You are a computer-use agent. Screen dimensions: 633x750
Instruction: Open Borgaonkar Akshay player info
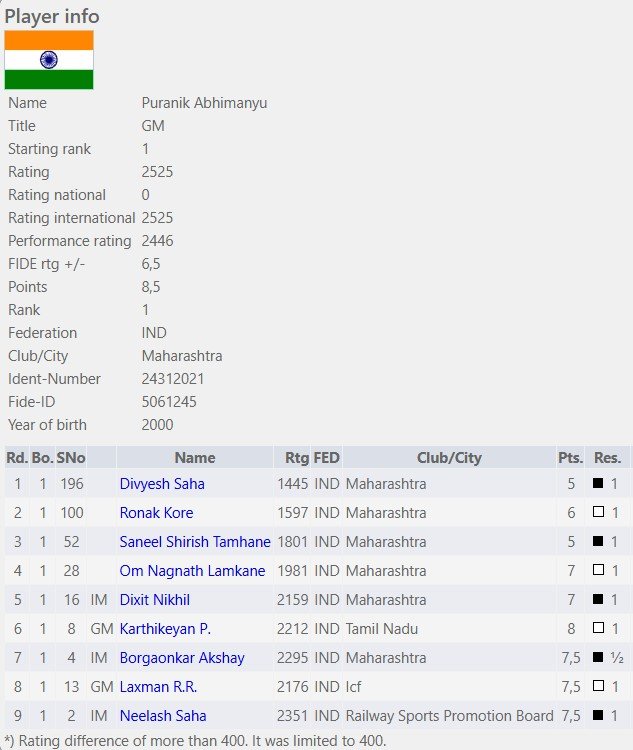click(x=182, y=658)
